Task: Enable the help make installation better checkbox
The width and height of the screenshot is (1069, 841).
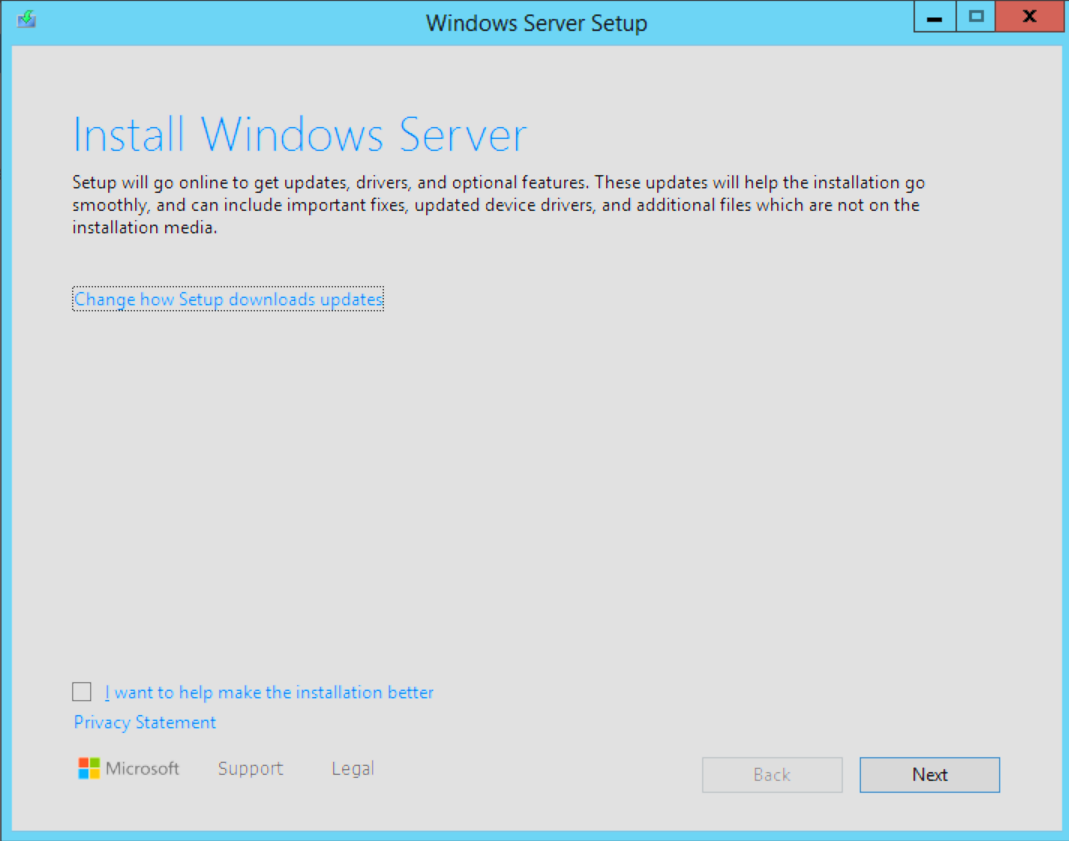Action: point(82,692)
